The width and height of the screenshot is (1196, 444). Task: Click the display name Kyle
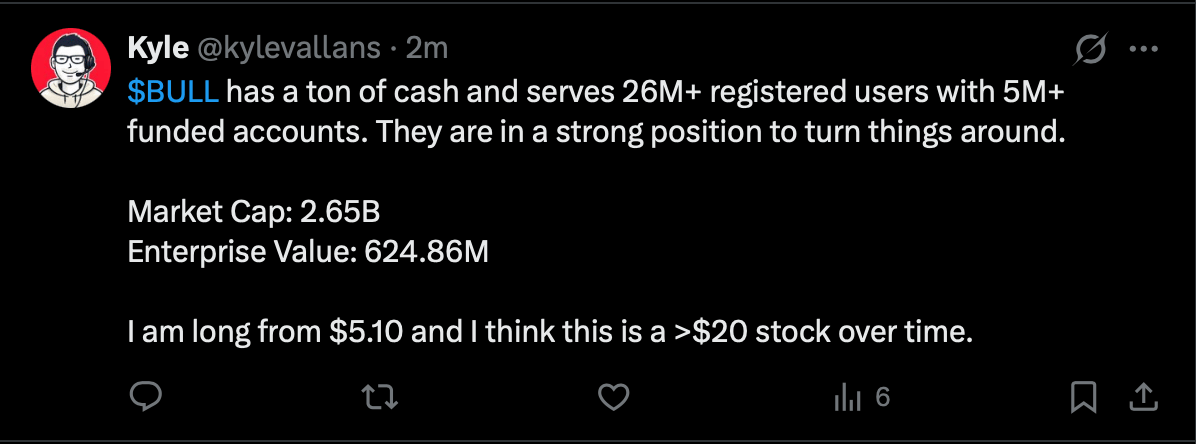click(x=158, y=49)
